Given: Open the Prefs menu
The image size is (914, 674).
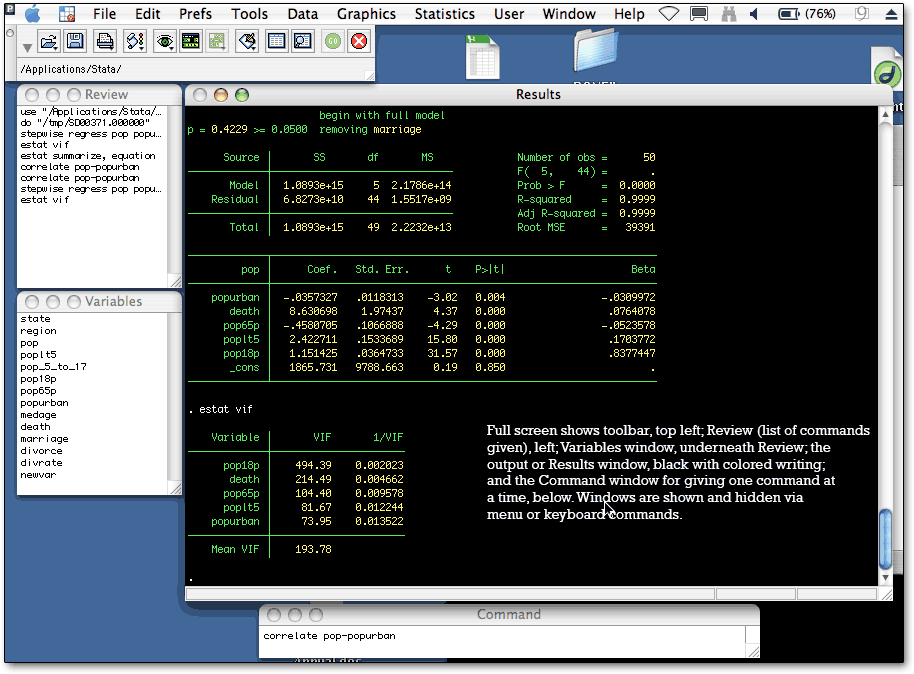Looking at the screenshot, I should click(x=195, y=13).
